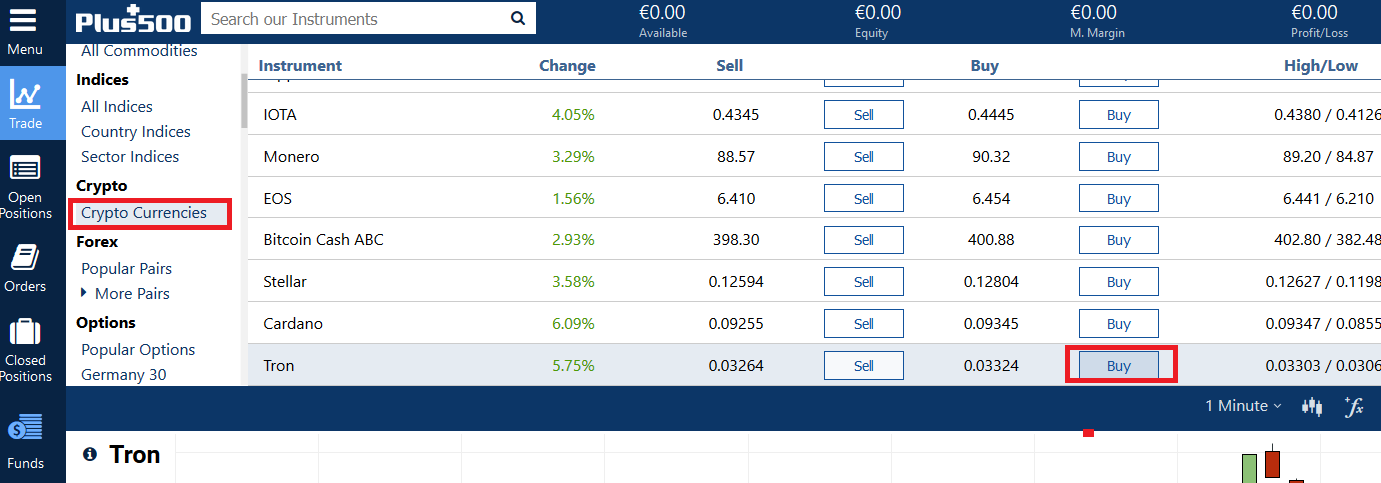Select All Indices category
Screen dimensions: 1381x483
[x=117, y=107]
